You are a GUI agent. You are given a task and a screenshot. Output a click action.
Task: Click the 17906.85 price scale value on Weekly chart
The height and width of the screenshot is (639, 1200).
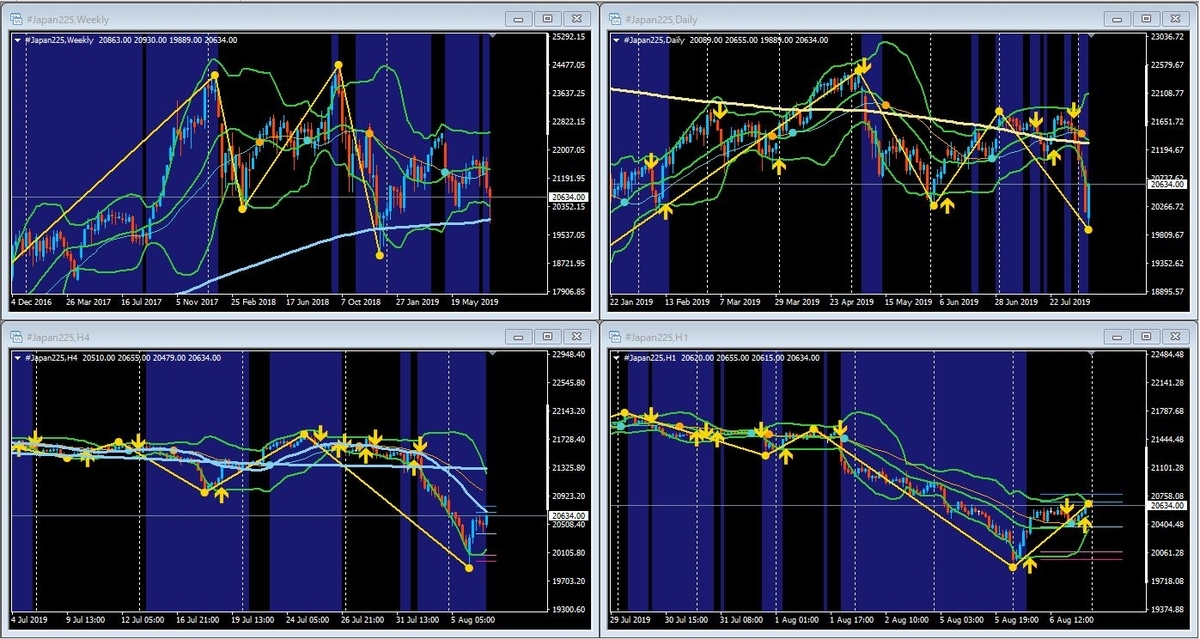pos(568,292)
